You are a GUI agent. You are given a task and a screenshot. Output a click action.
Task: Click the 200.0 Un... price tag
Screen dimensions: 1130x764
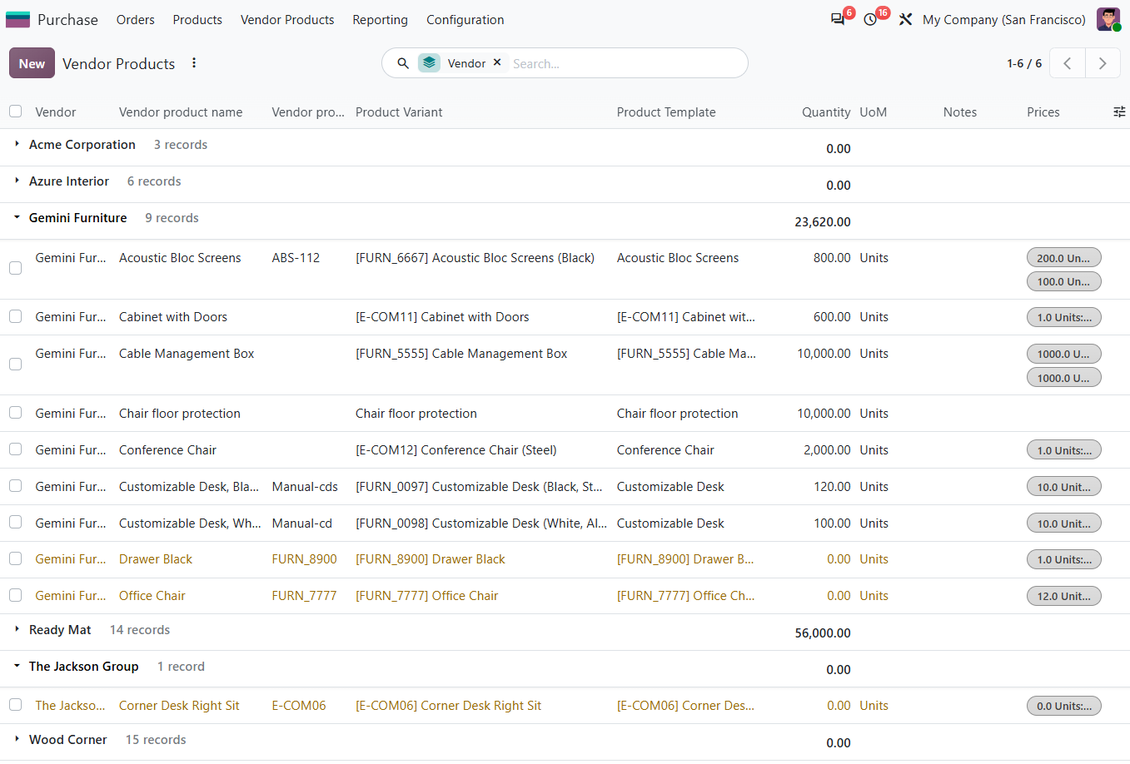tap(1064, 258)
